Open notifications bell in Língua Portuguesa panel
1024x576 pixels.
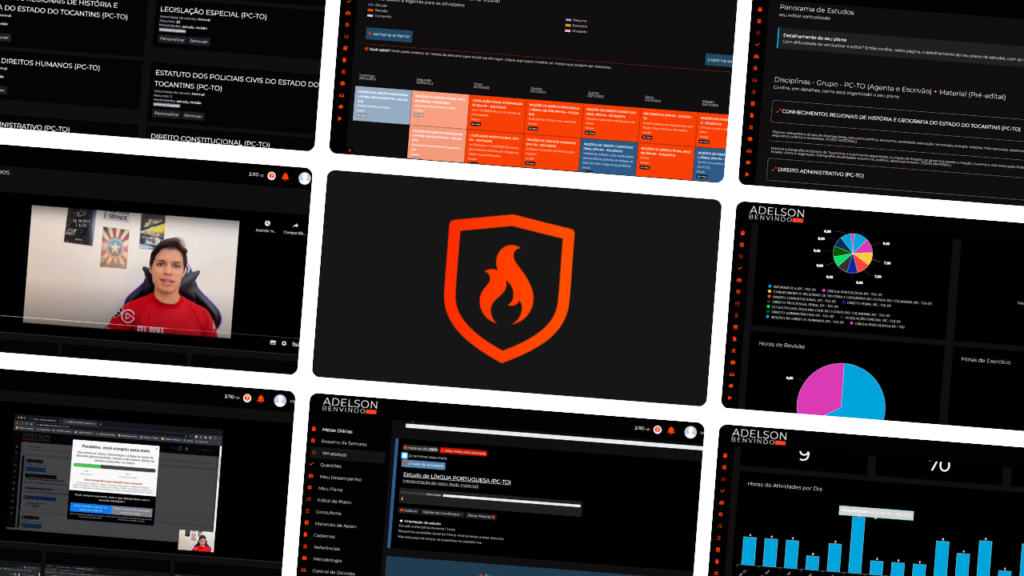pyautogui.click(x=671, y=430)
